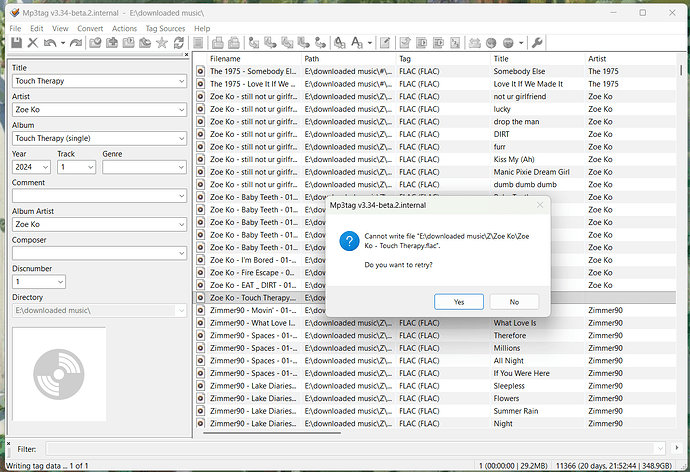This screenshot has height=472, width=690.
Task: Click the favorite directories star icon
Action: tap(162, 43)
